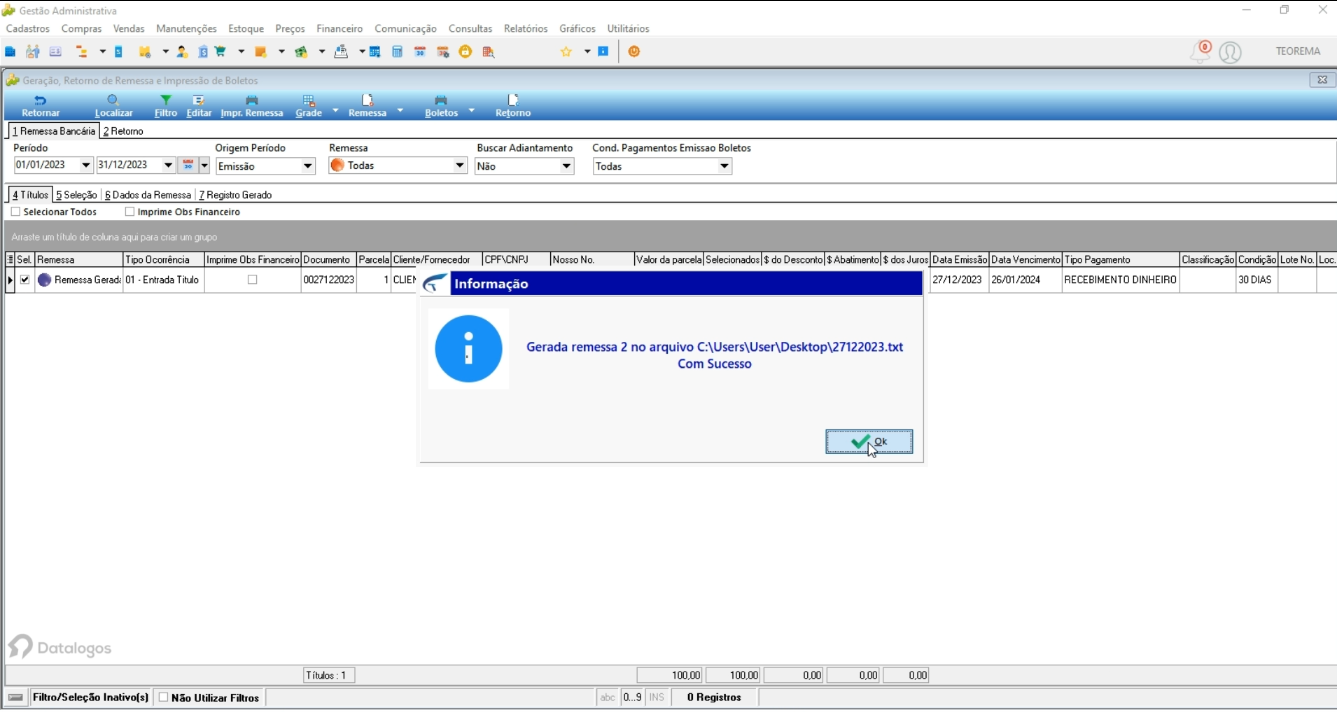1337x712 pixels.
Task: Click the orange padlock icon
Action: point(465,51)
